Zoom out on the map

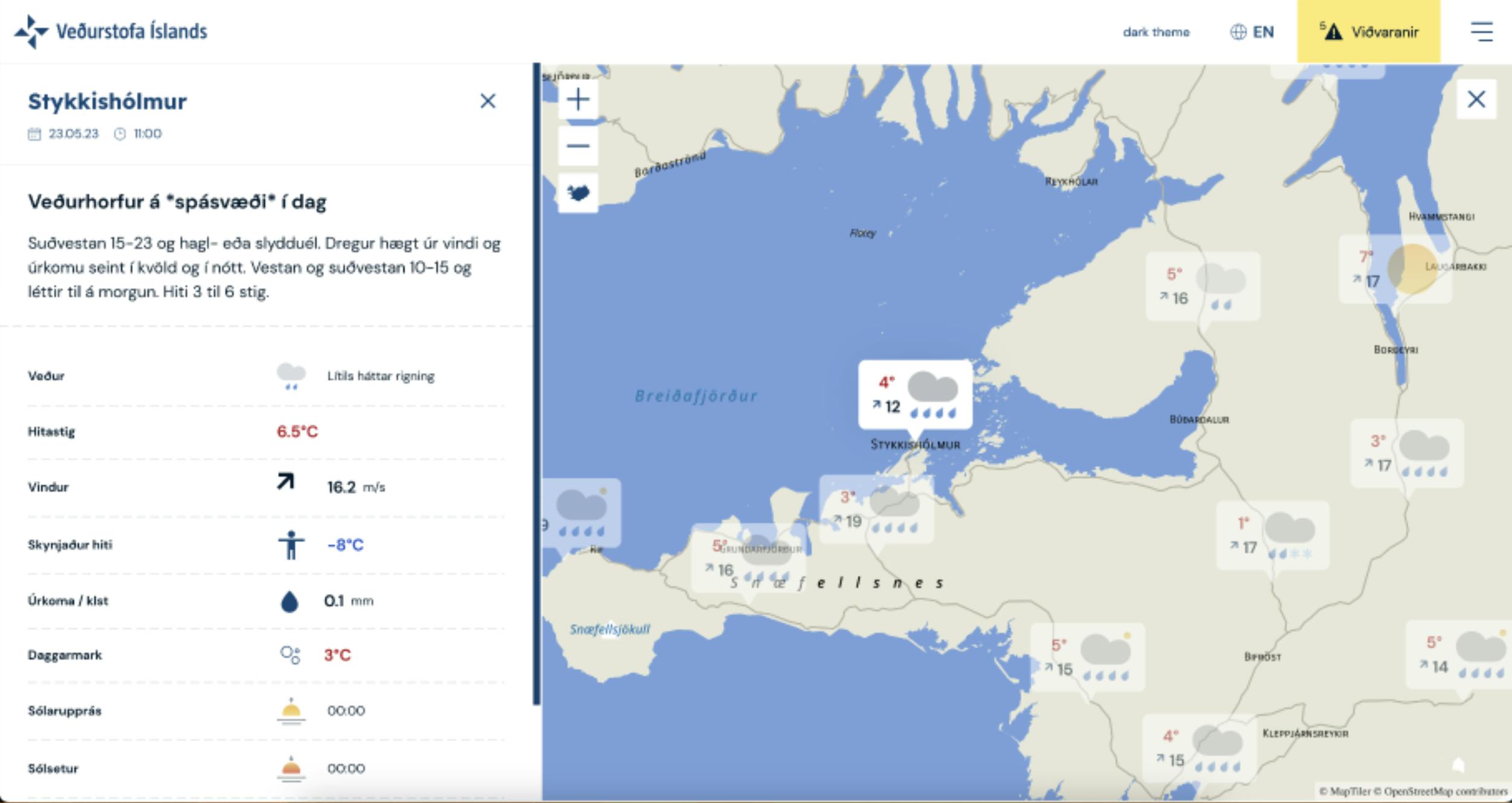click(578, 146)
